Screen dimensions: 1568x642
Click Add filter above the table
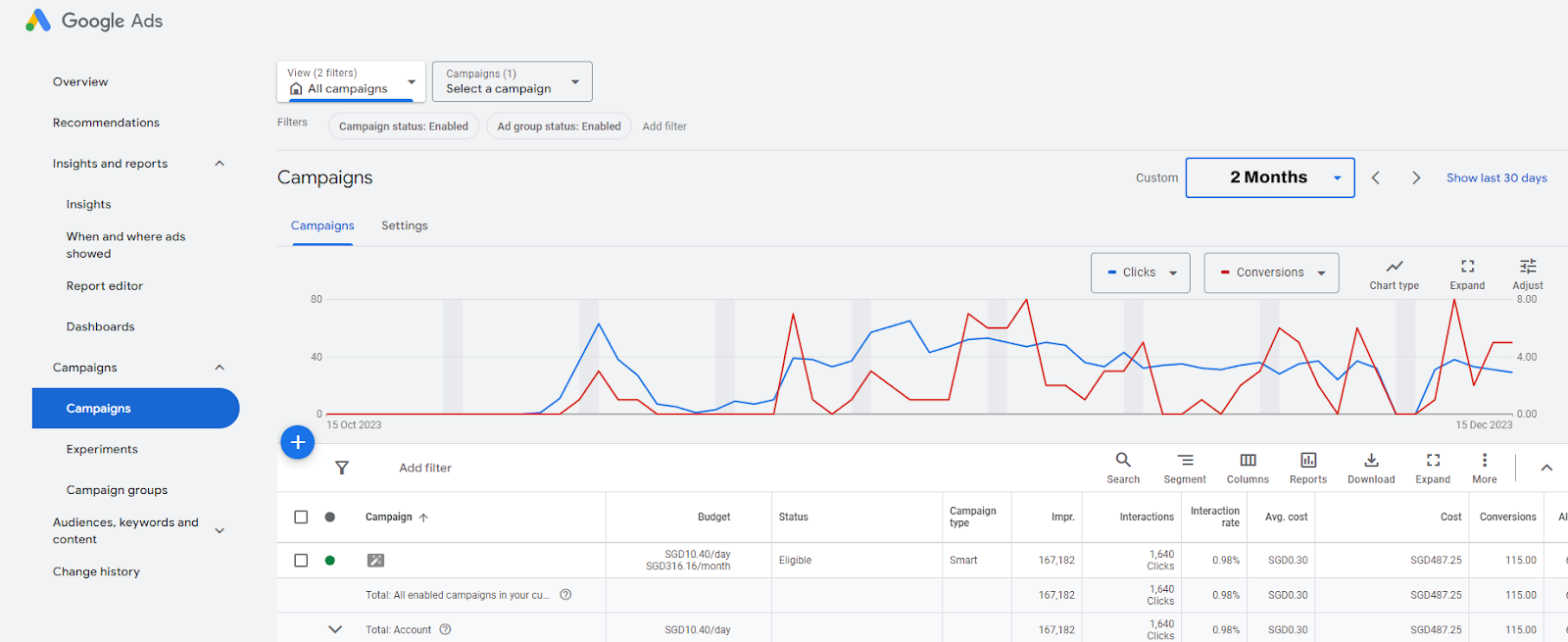pos(425,468)
